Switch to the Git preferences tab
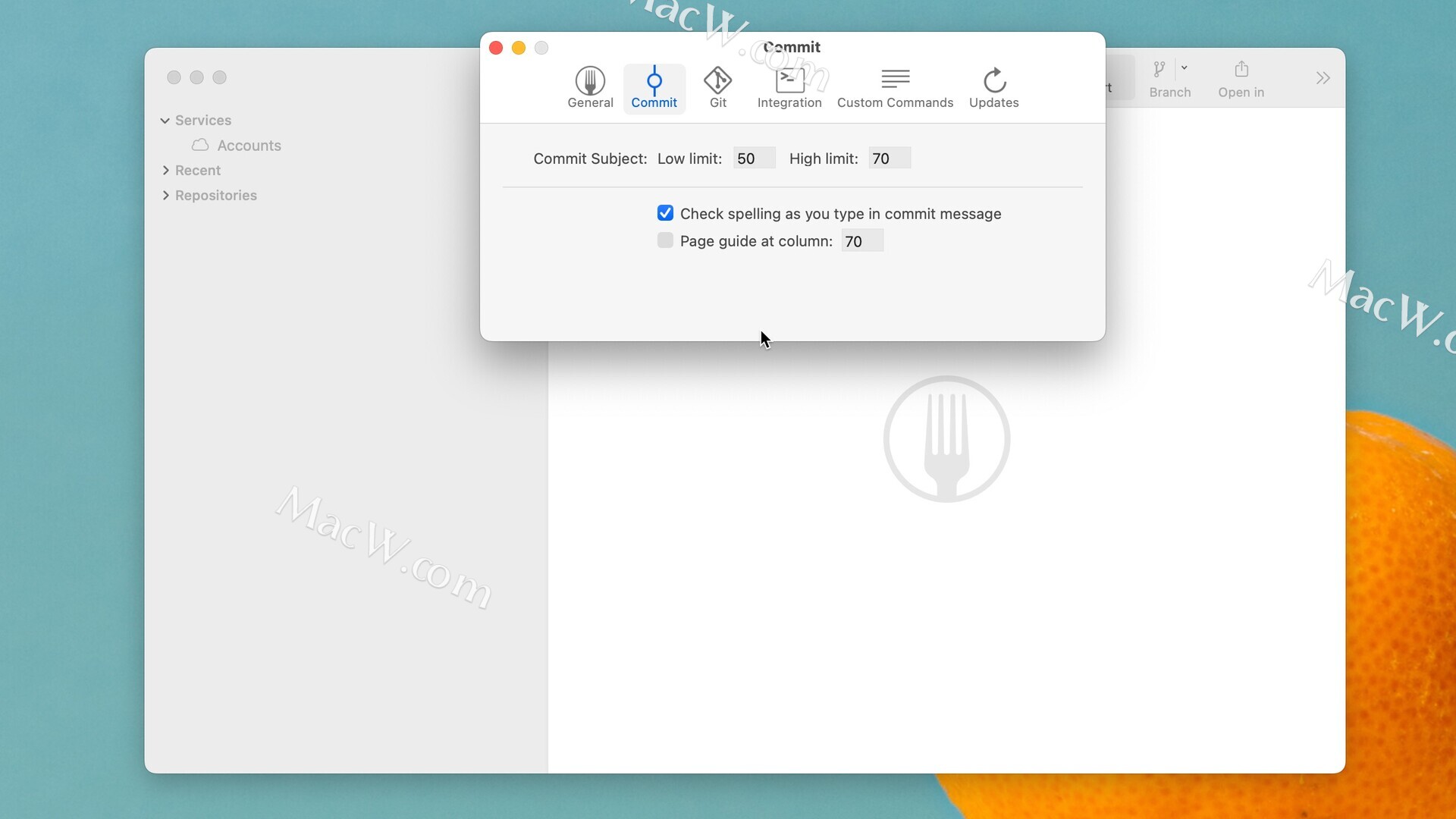1456x819 pixels. pos(717,88)
